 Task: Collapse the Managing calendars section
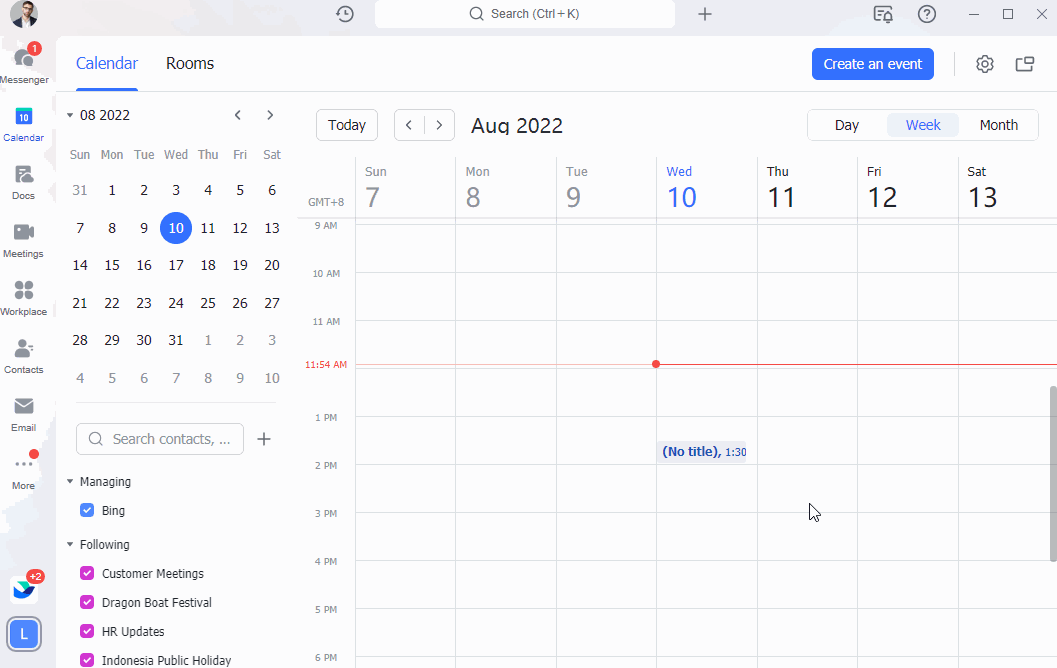[x=70, y=482]
